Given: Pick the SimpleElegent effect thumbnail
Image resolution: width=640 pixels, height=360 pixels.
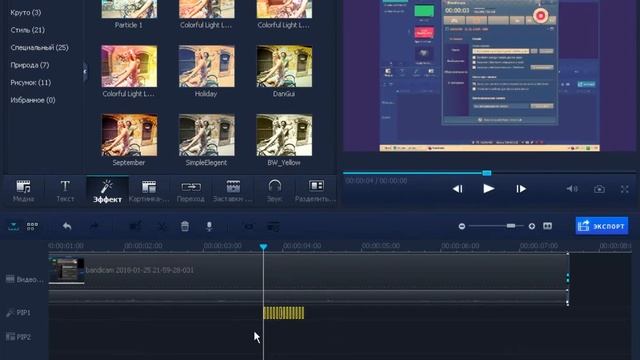Looking at the screenshot, I should point(207,135).
